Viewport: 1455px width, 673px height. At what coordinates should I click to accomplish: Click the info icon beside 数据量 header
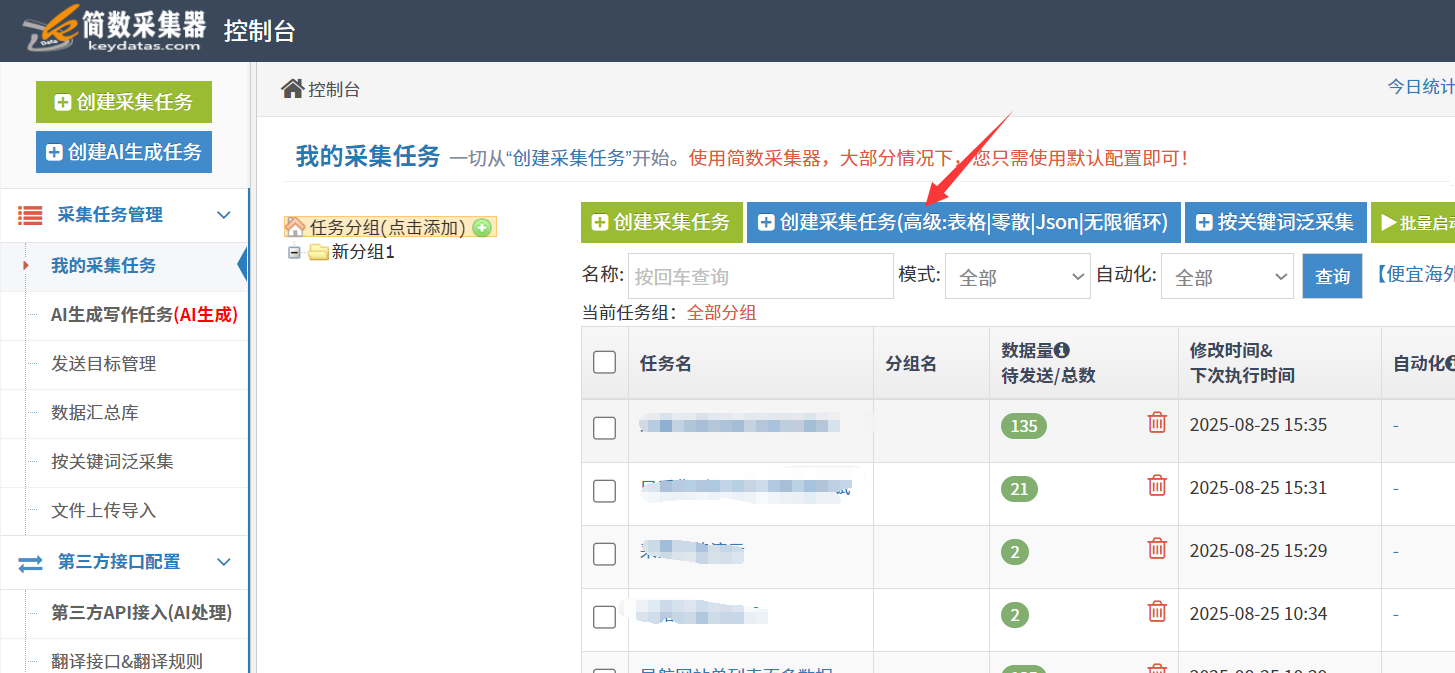[1062, 350]
